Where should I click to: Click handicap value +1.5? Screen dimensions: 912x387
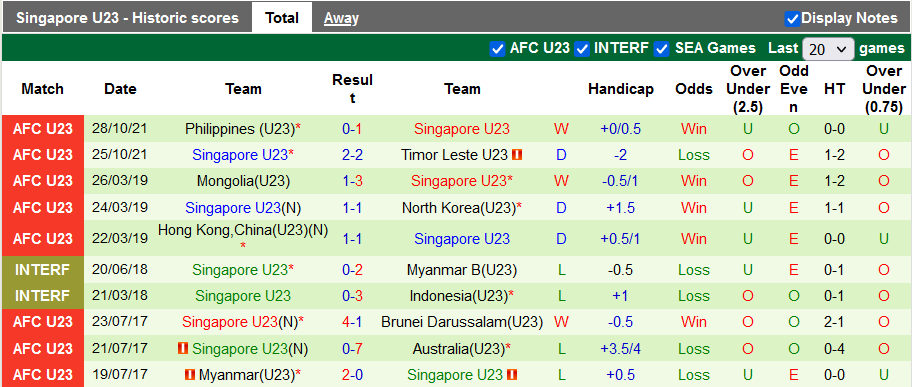621,207
